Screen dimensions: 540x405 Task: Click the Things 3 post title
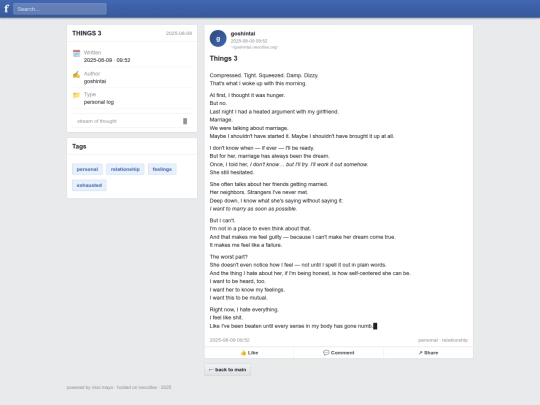(x=224, y=59)
